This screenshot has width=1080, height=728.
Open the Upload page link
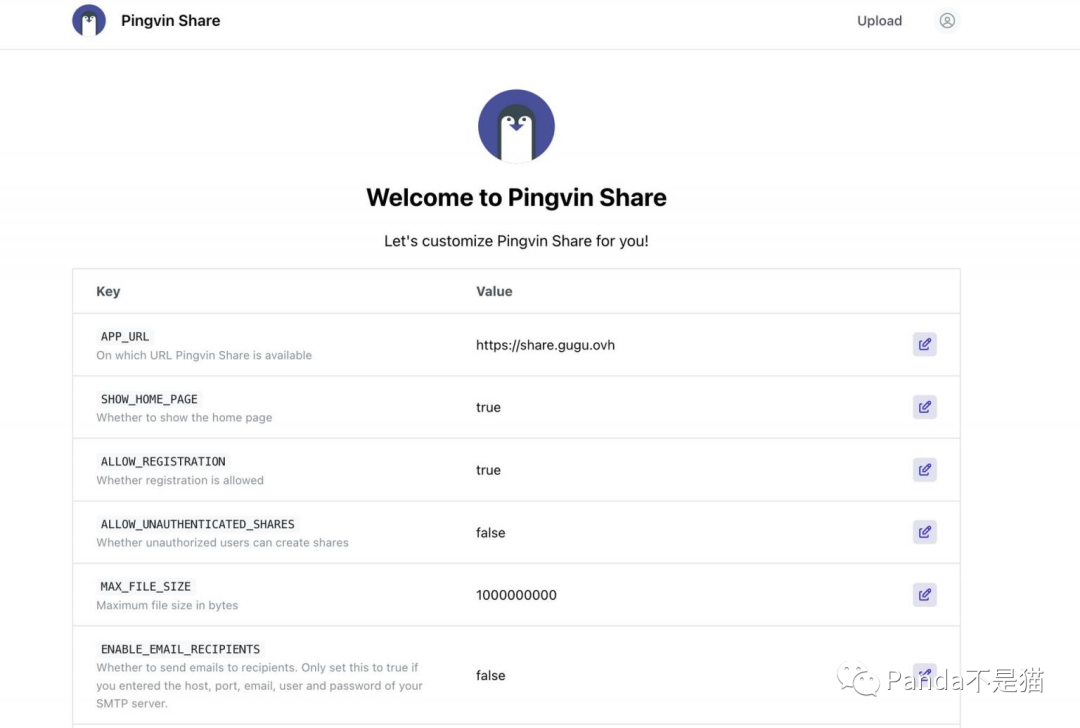[x=879, y=21]
